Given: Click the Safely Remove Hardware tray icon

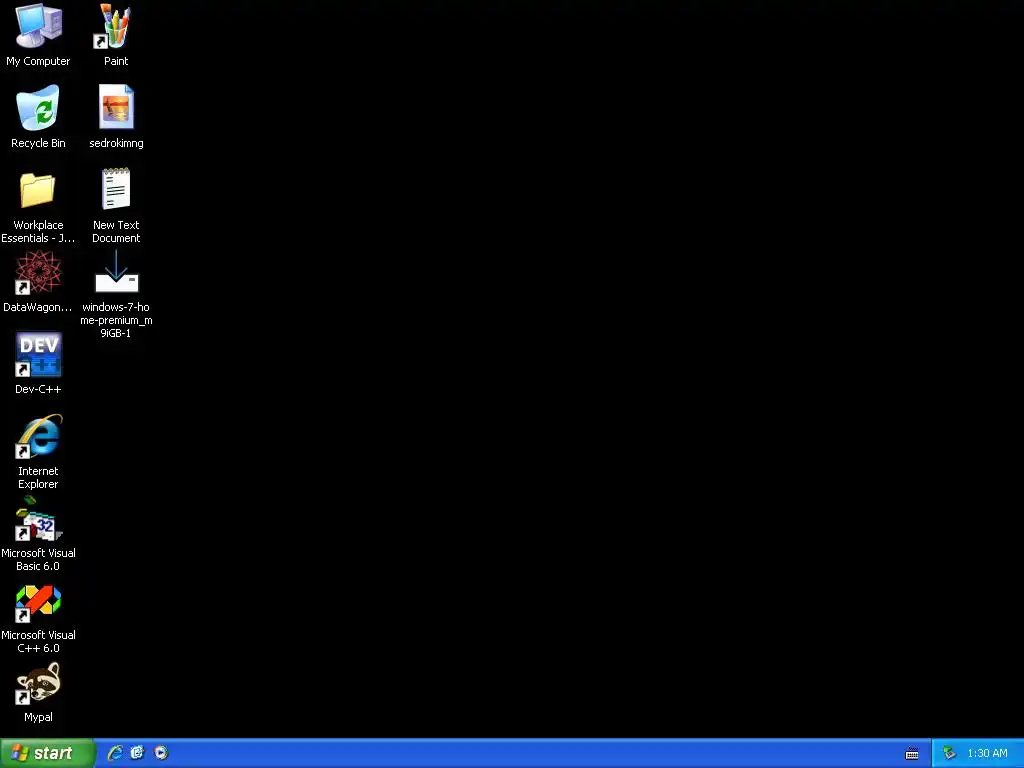Looking at the screenshot, I should click(950, 754).
